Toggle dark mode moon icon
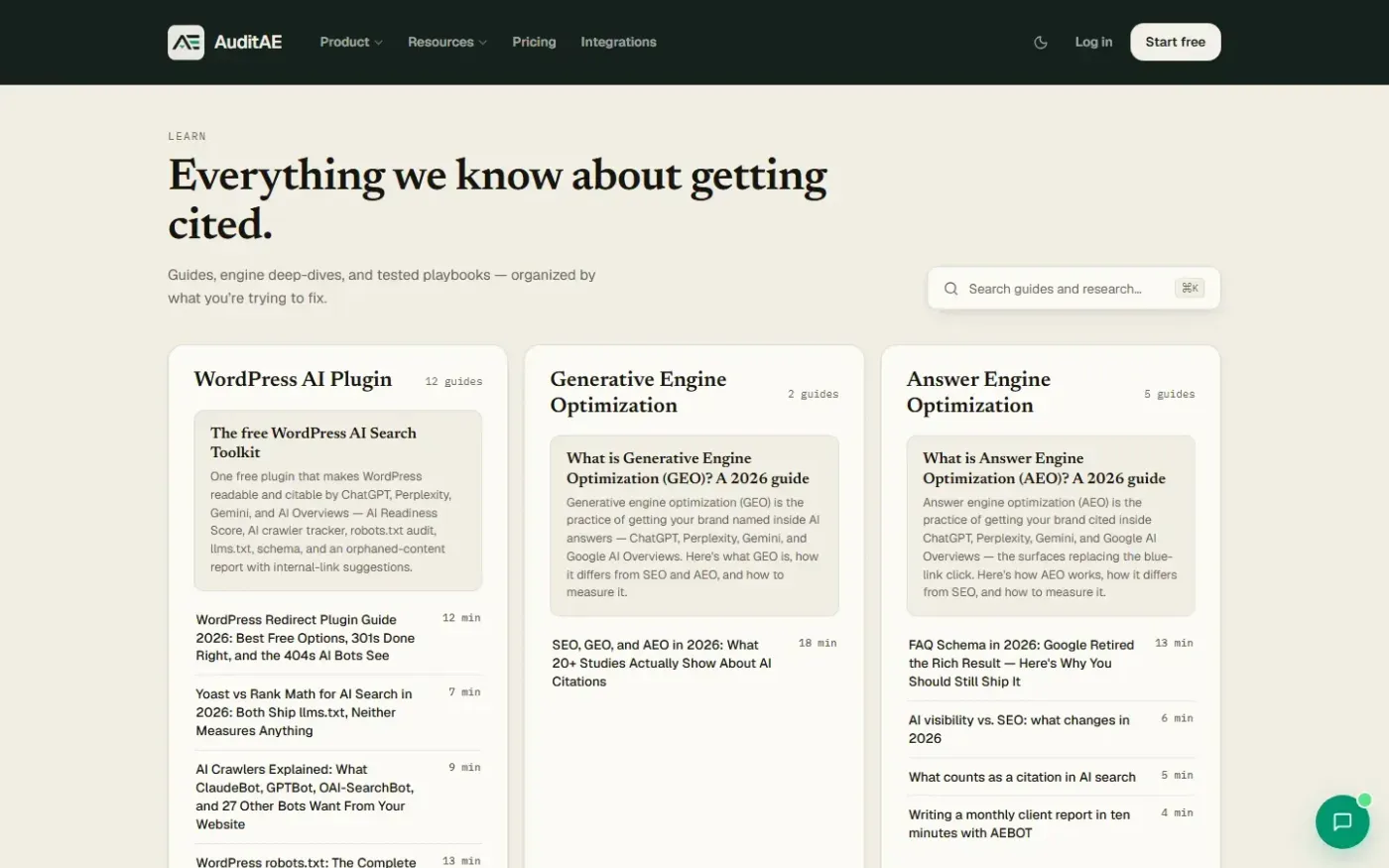The height and width of the screenshot is (868, 1389). (1041, 43)
